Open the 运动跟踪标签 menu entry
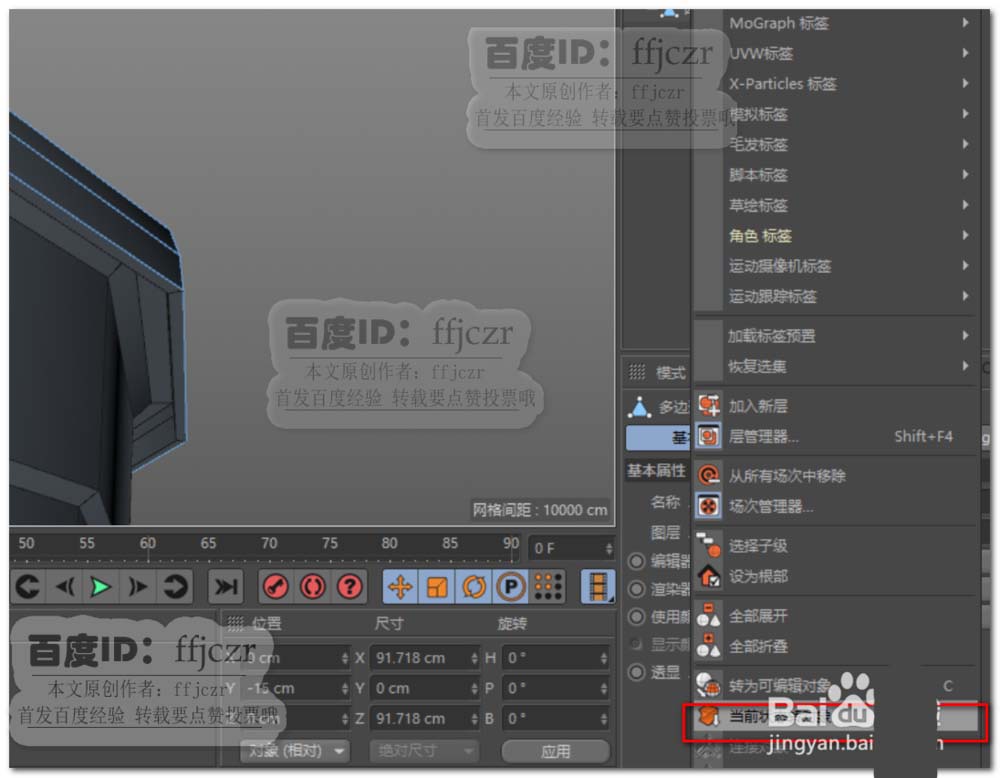The image size is (1000, 778). click(835, 297)
